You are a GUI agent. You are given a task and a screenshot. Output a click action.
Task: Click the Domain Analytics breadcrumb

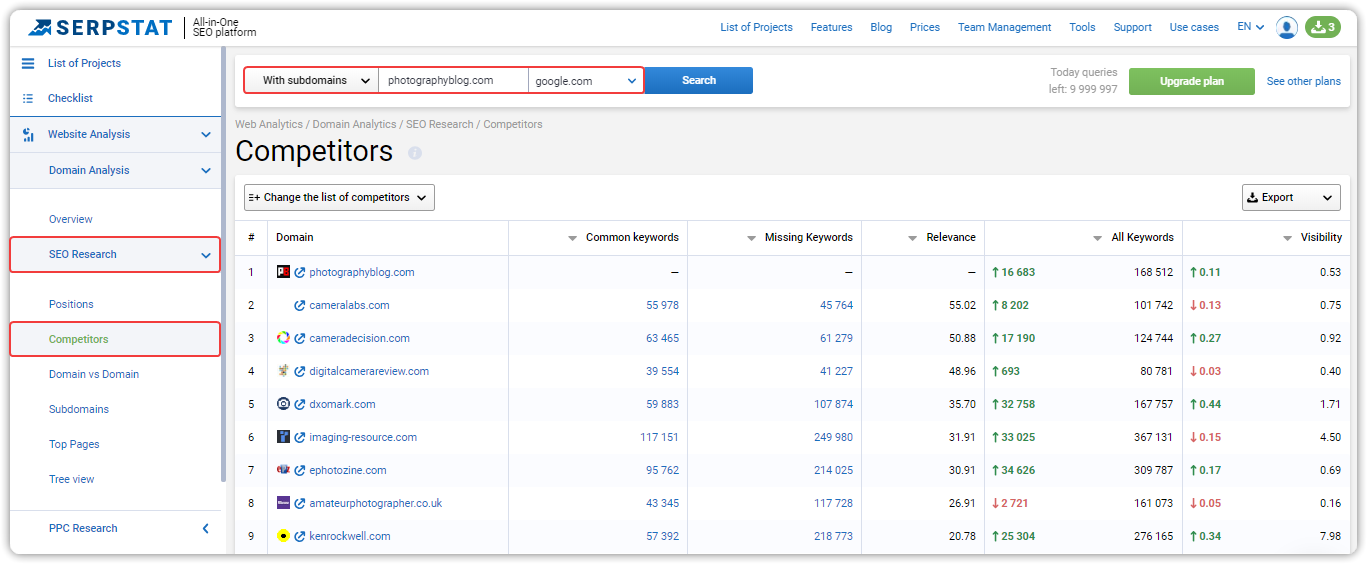(x=354, y=124)
